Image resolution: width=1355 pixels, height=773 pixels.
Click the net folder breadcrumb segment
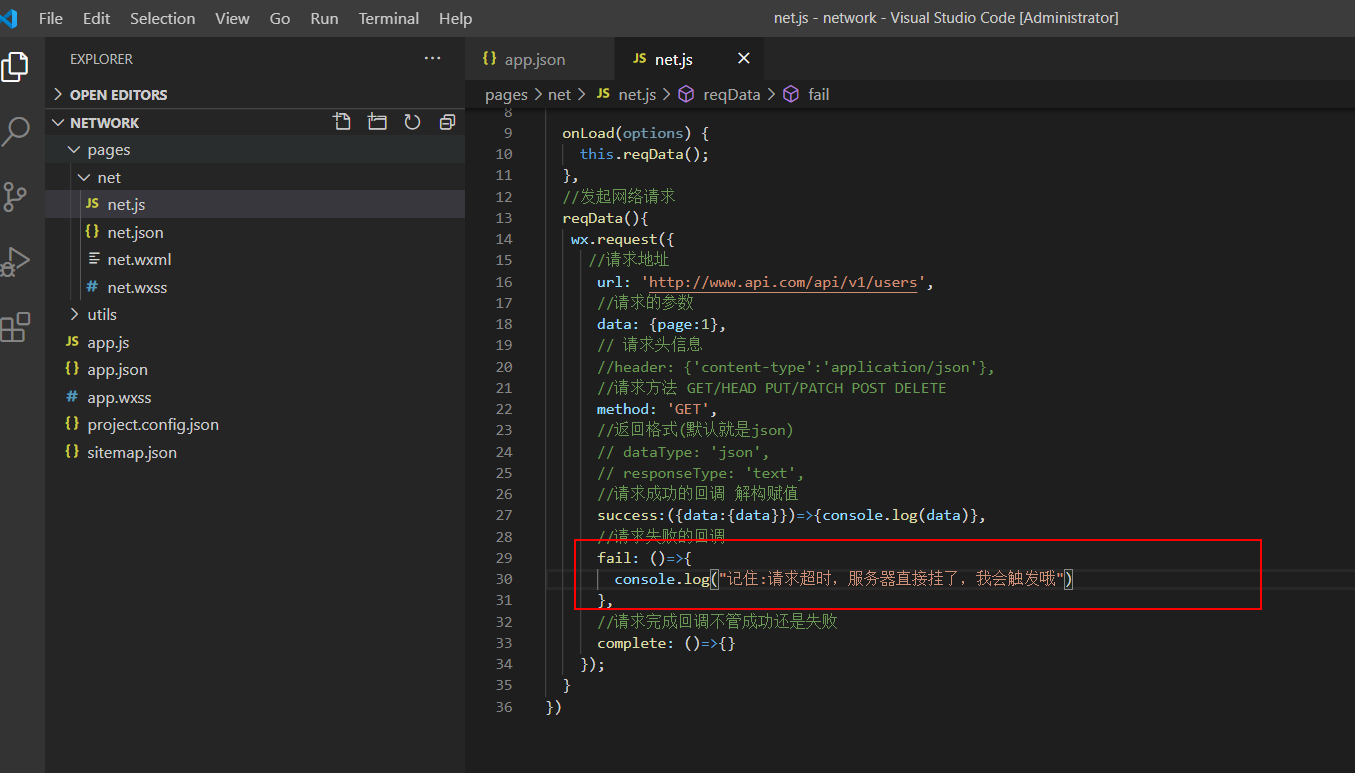(x=559, y=94)
